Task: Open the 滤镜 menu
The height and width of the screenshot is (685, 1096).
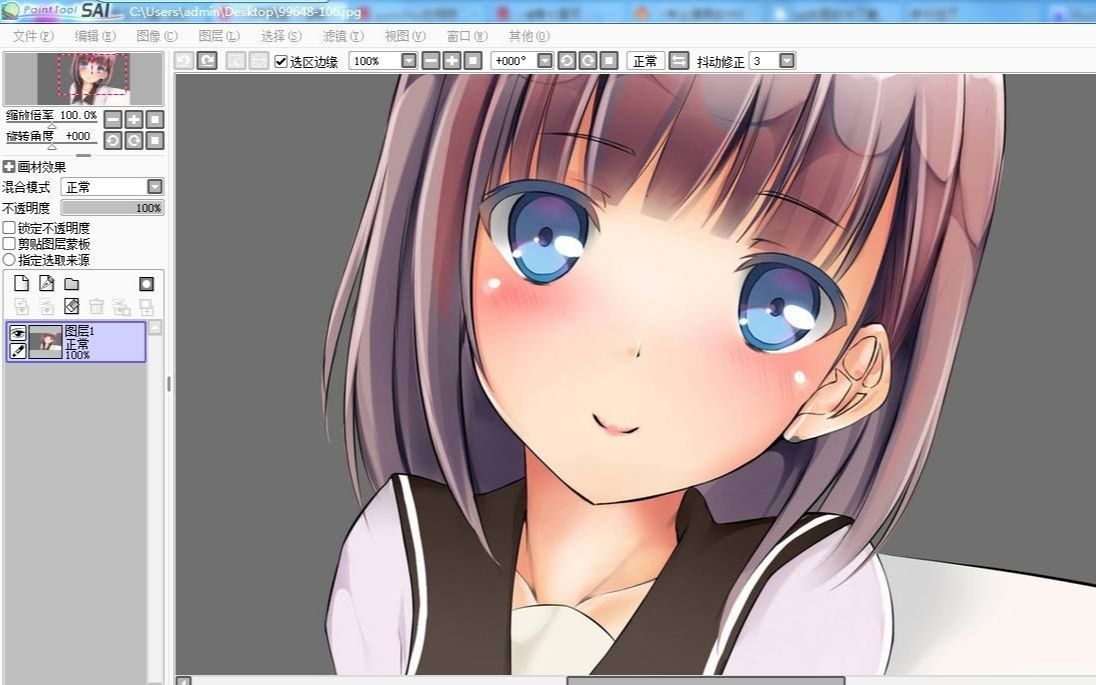Action: 343,36
